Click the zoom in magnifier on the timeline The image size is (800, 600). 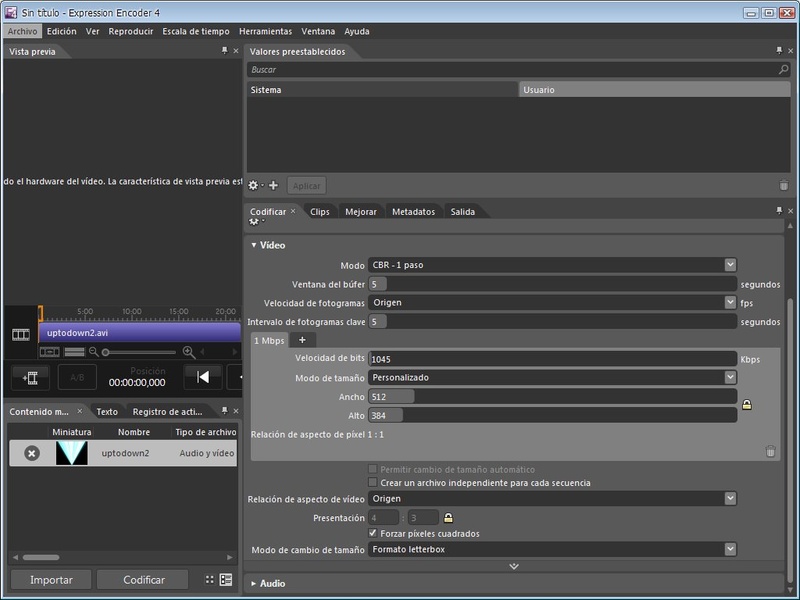coord(188,352)
